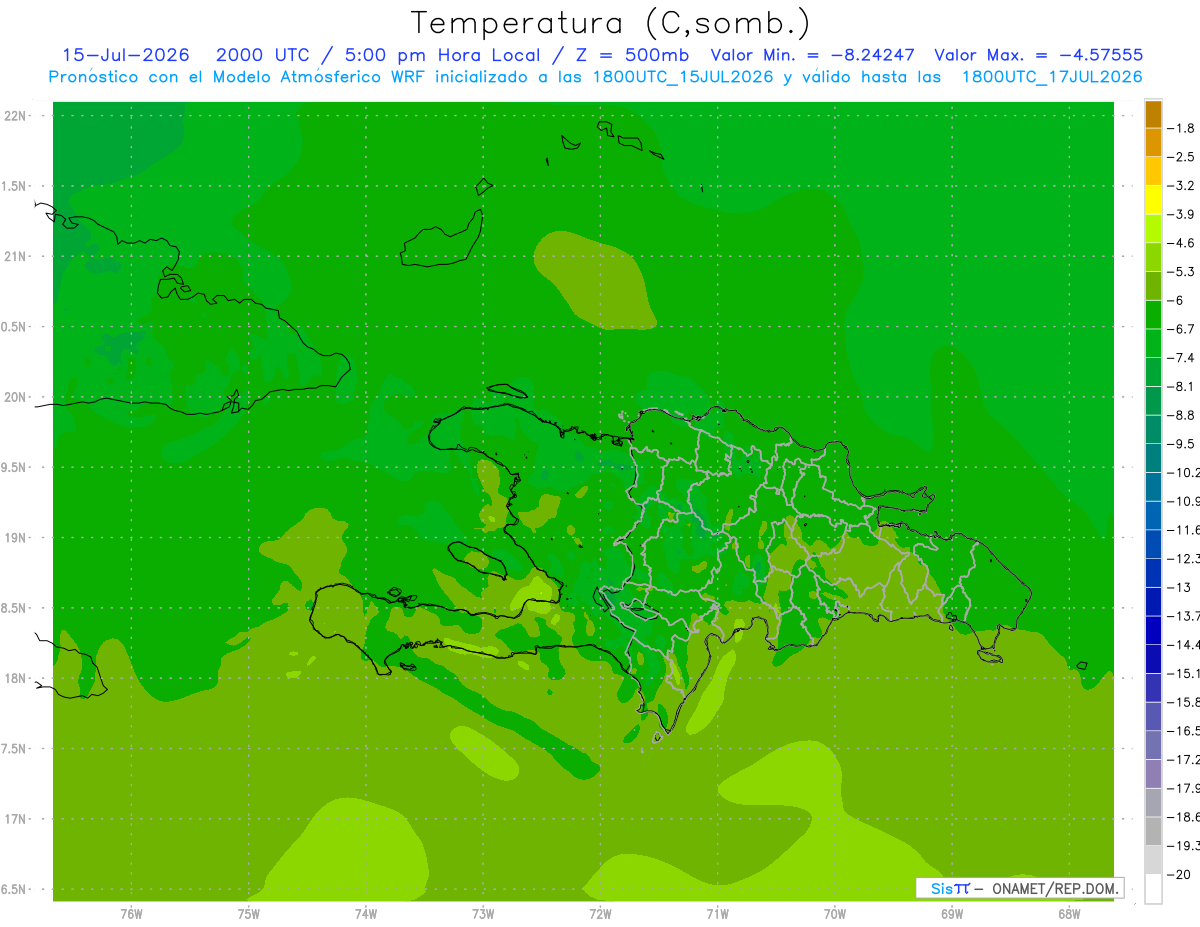Viewport: 1200px width, 927px height.
Task: Click the longitude label '72W'
Action: [x=600, y=914]
